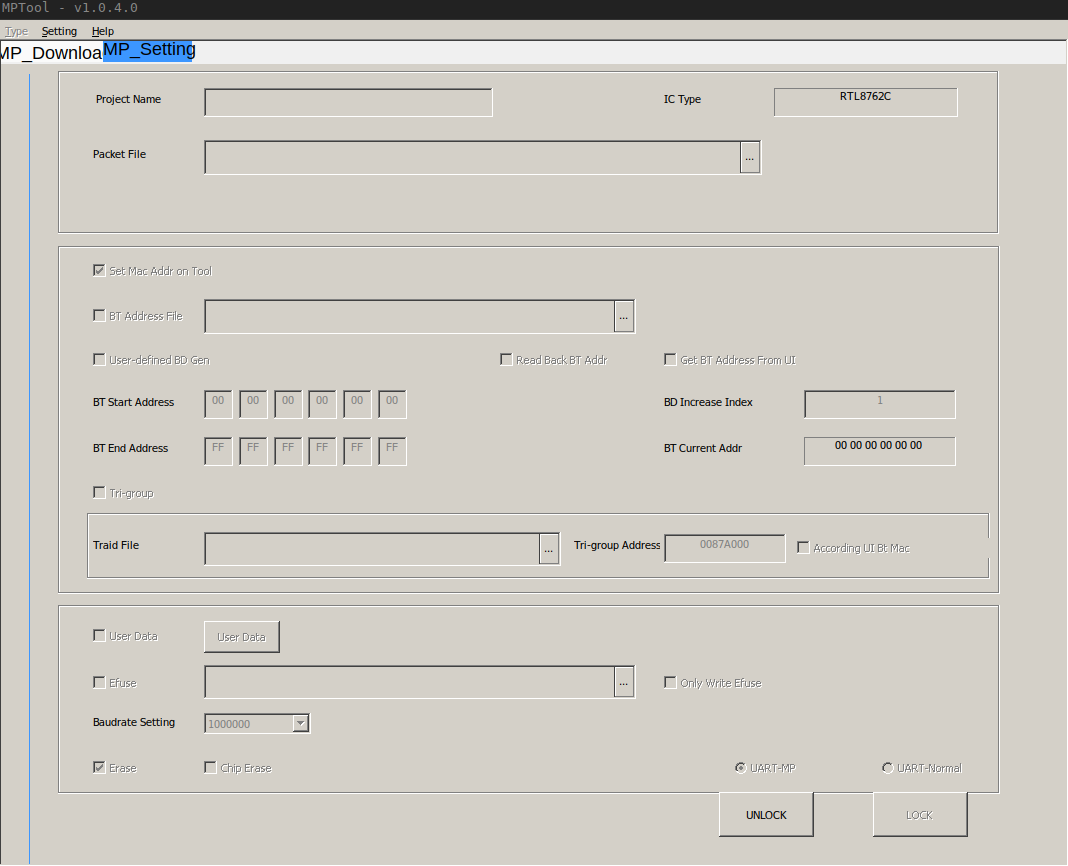Click the BT Current Addr field
The image size is (1068, 866).
pos(879,451)
